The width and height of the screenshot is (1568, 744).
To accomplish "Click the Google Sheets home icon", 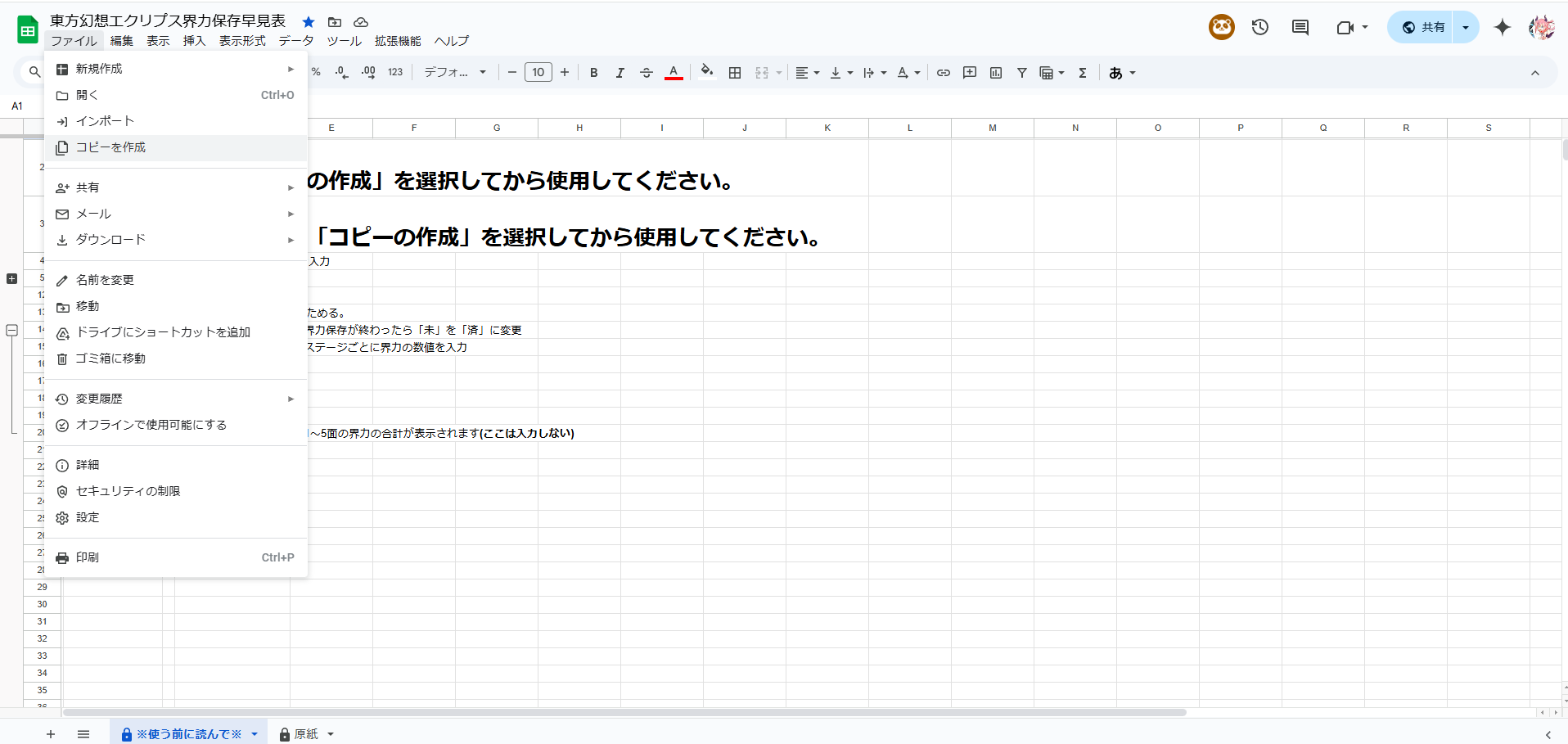I will tap(28, 30).
